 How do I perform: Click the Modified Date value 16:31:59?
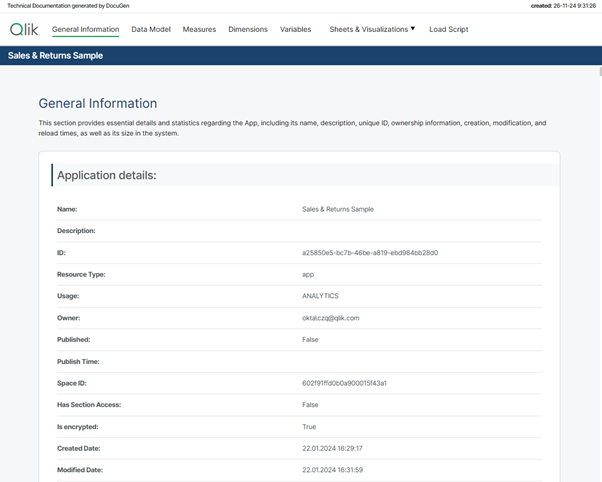pos(332,470)
